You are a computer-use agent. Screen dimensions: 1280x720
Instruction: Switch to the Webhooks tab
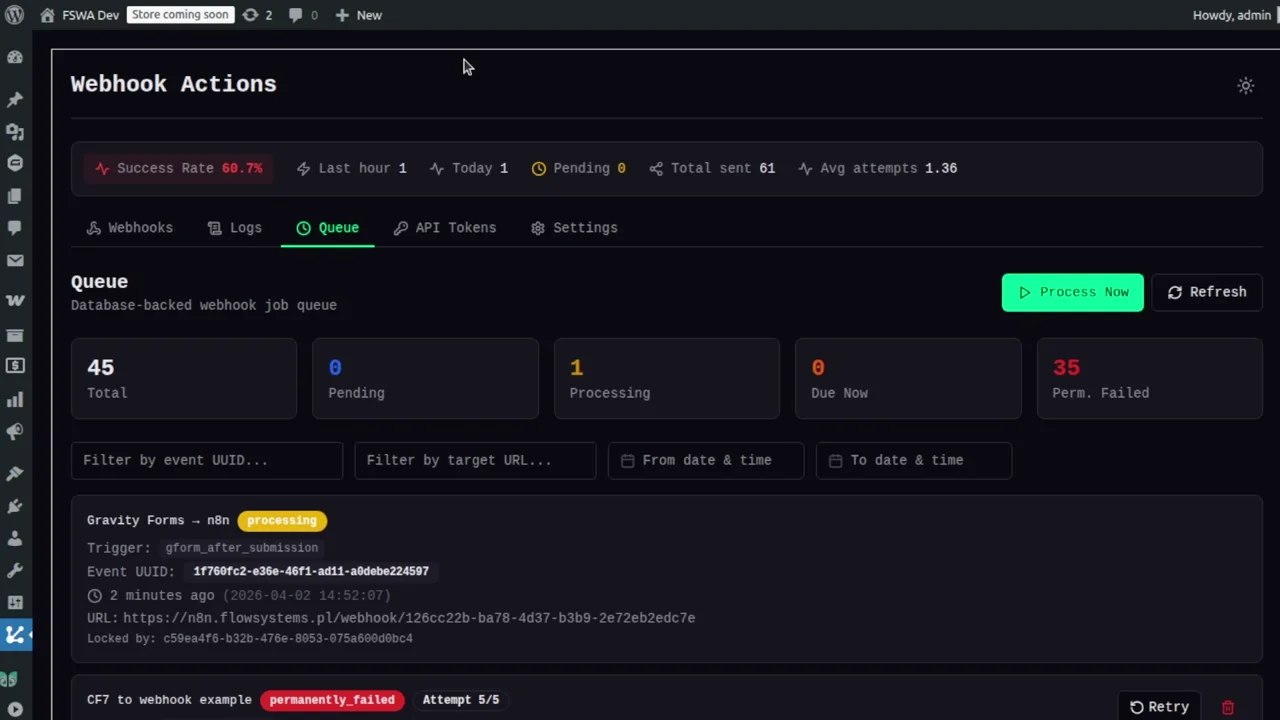(130, 228)
